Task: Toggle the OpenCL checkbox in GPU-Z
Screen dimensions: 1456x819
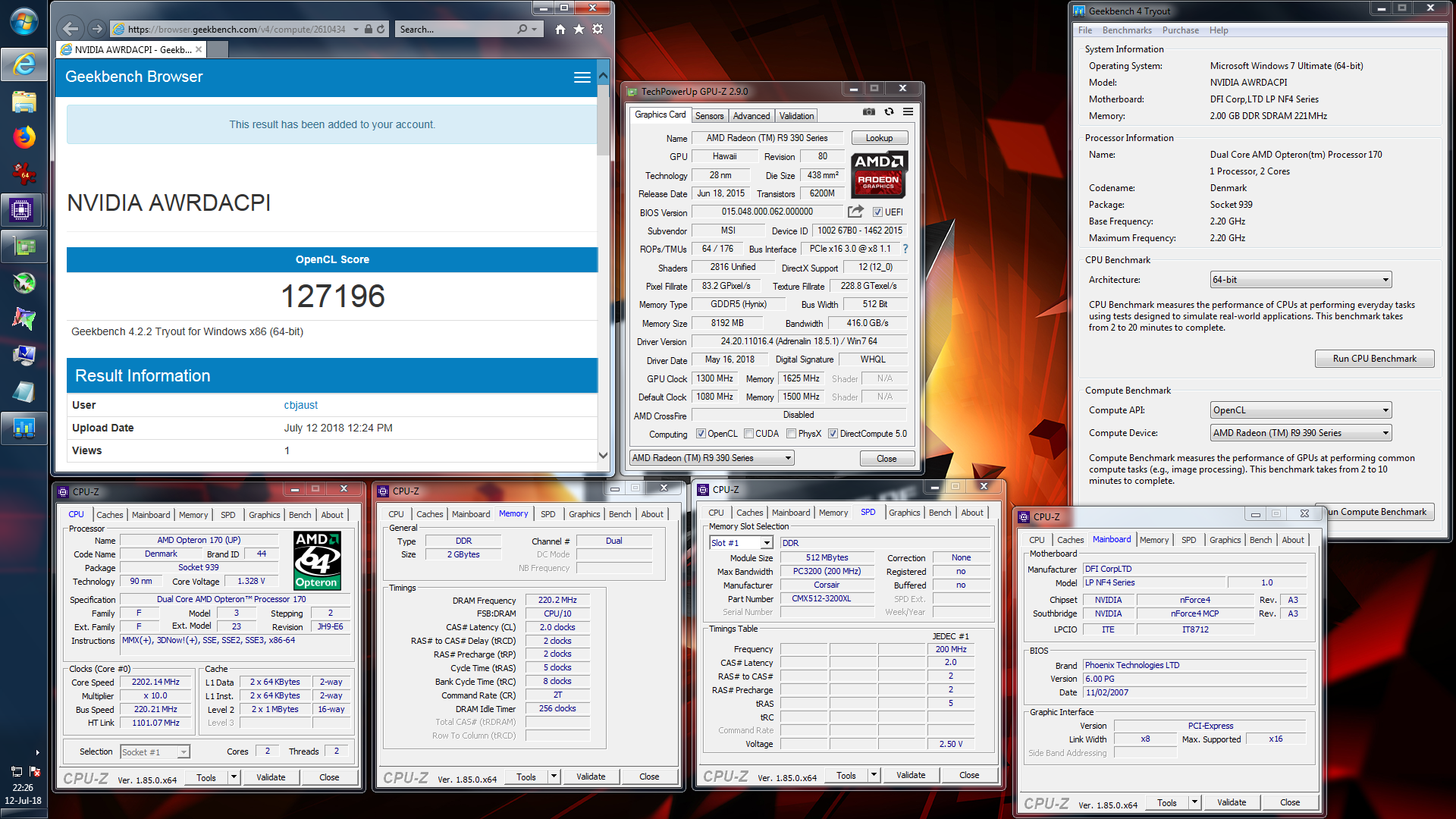Action: click(701, 434)
